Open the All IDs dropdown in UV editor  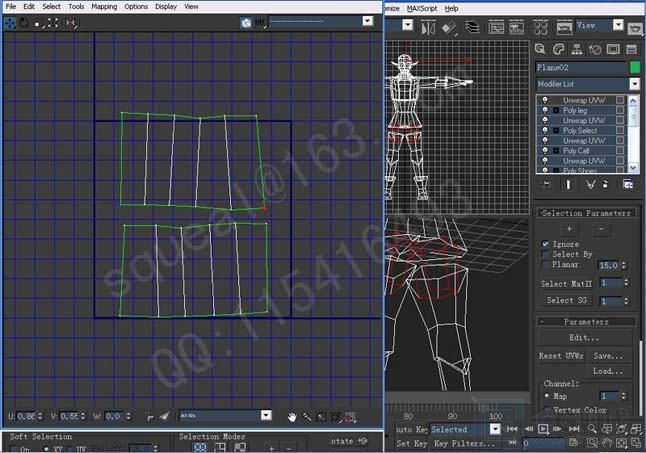pos(266,415)
